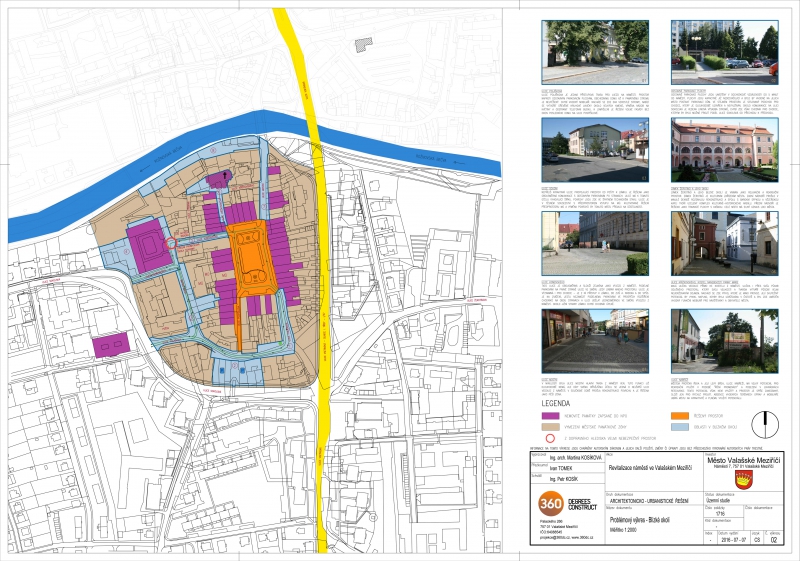The width and height of the screenshot is (800, 561).
Task: Click the caption text under the first photo
Action: 595,100
